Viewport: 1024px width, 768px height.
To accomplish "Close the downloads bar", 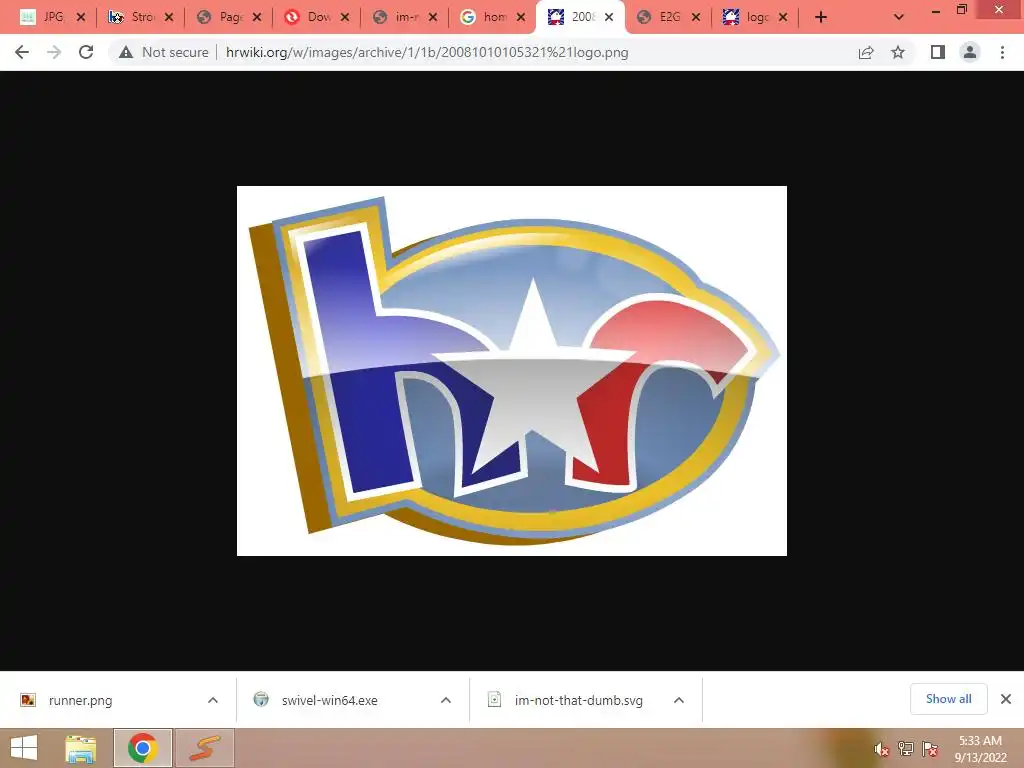I will pyautogui.click(x=1006, y=699).
